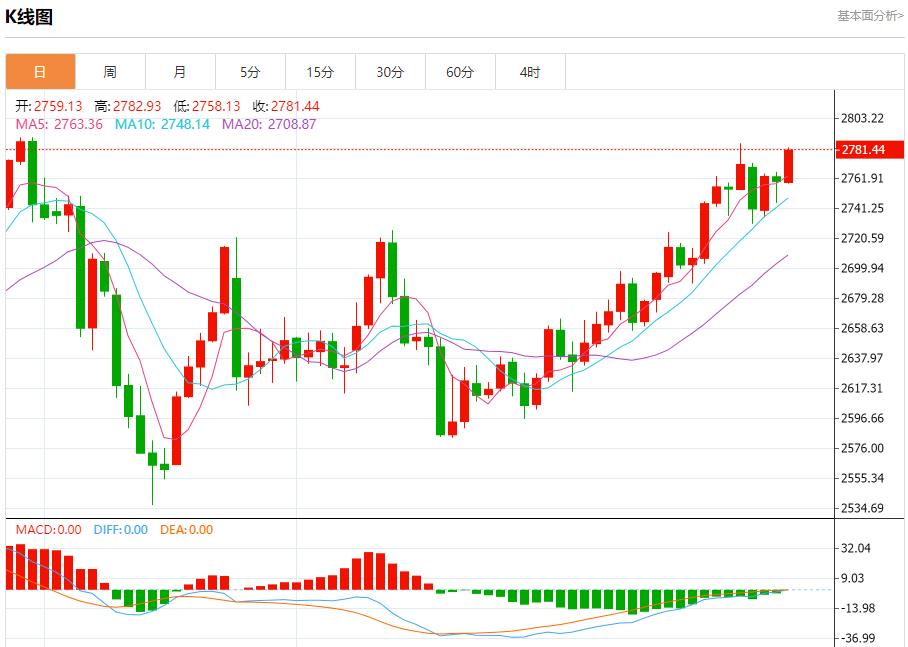Click the MA10: 2748.14 indicator label

[x=162, y=124]
